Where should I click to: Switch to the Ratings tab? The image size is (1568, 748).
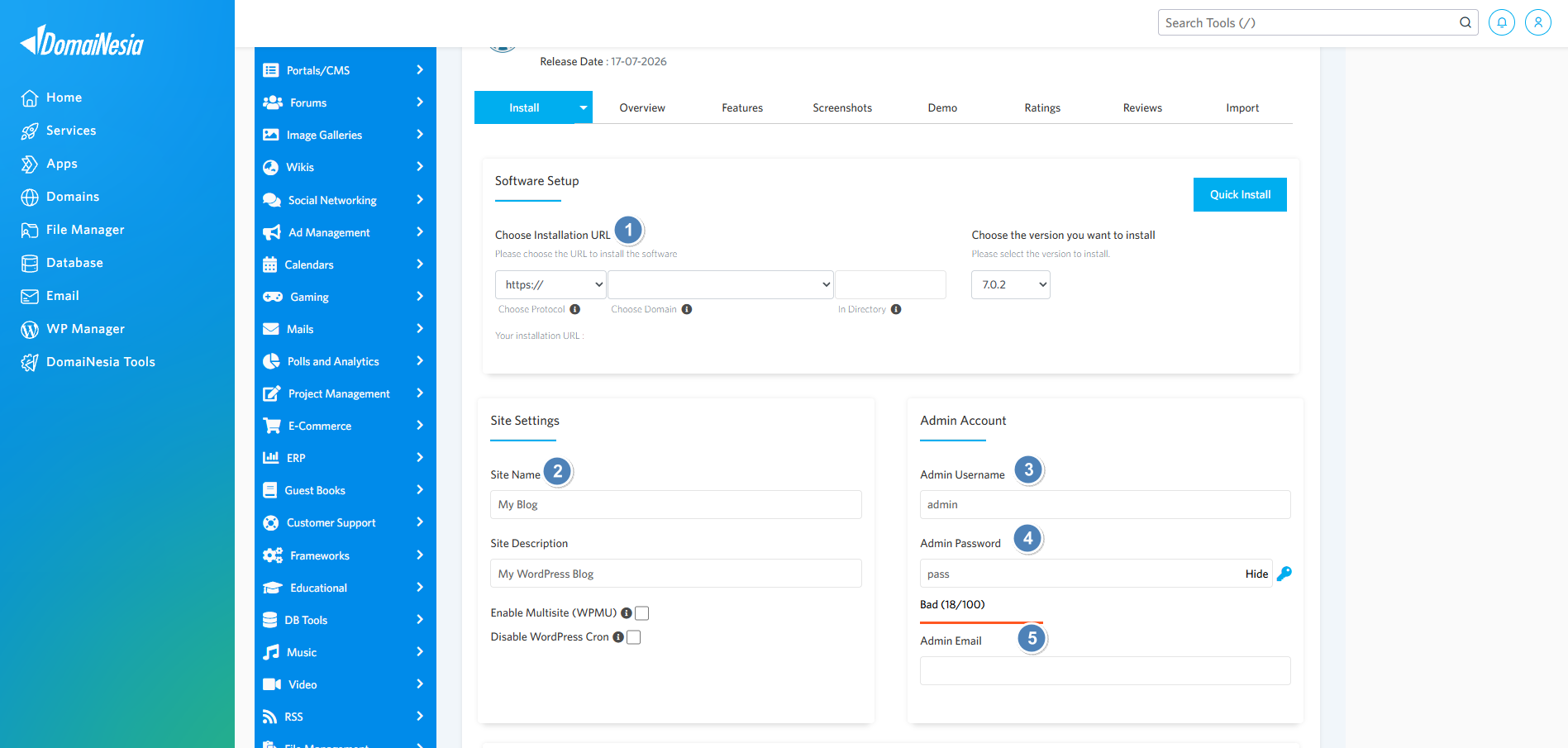[1042, 107]
